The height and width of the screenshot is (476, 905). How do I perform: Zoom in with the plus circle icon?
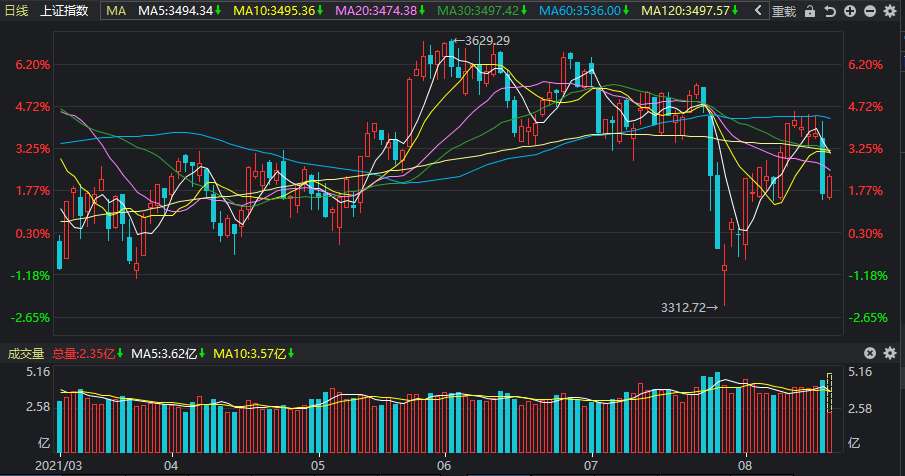[x=850, y=11]
